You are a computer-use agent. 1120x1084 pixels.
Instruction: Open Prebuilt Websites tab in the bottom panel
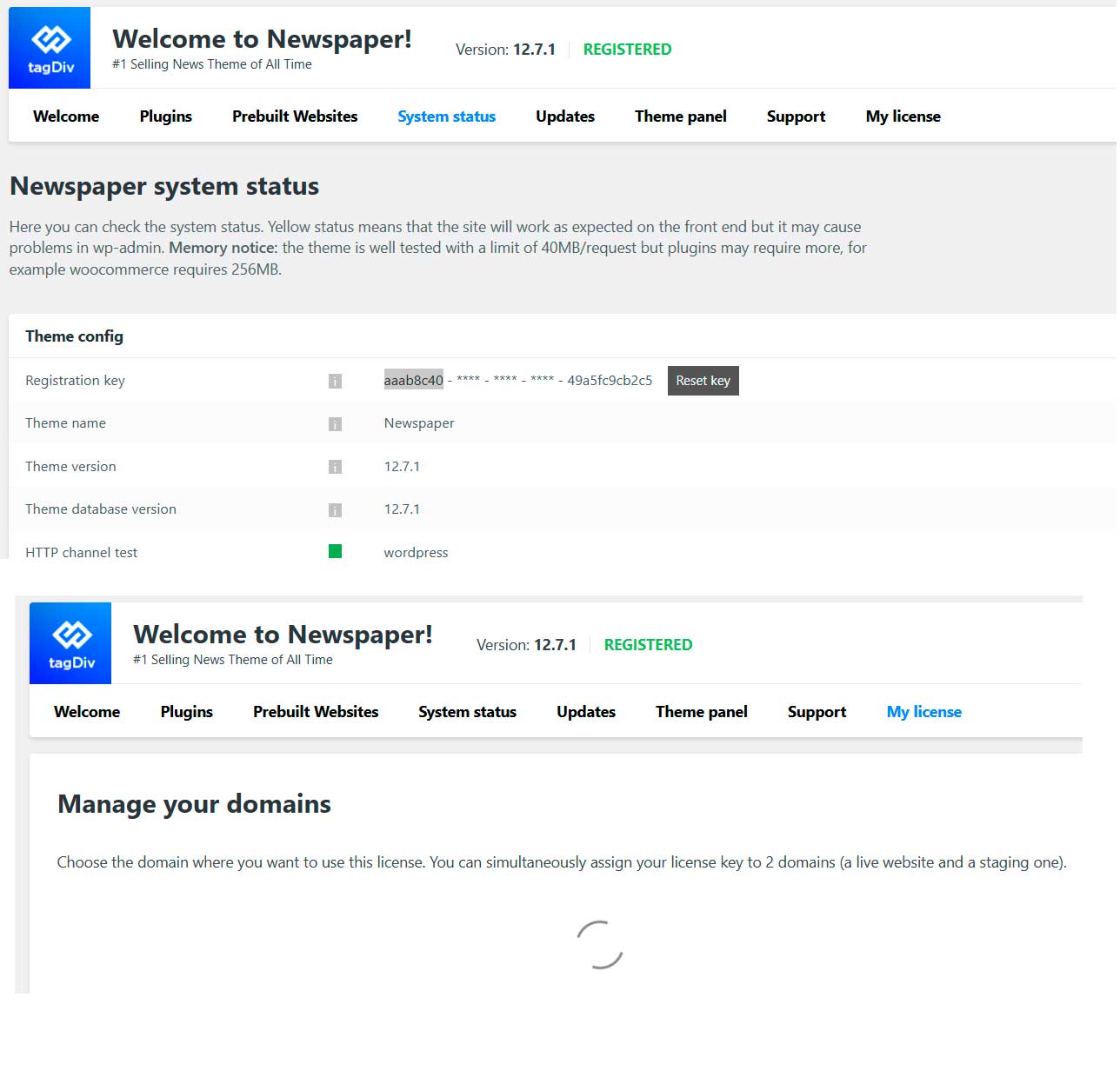[316, 712]
